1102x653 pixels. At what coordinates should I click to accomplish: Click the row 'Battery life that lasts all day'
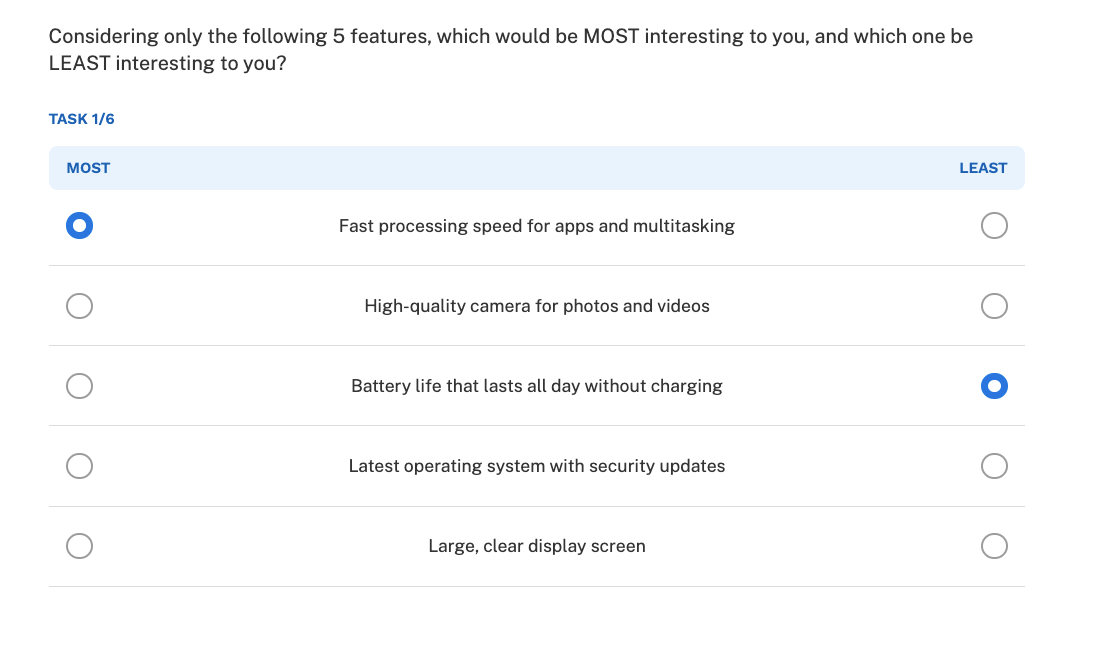pos(536,385)
